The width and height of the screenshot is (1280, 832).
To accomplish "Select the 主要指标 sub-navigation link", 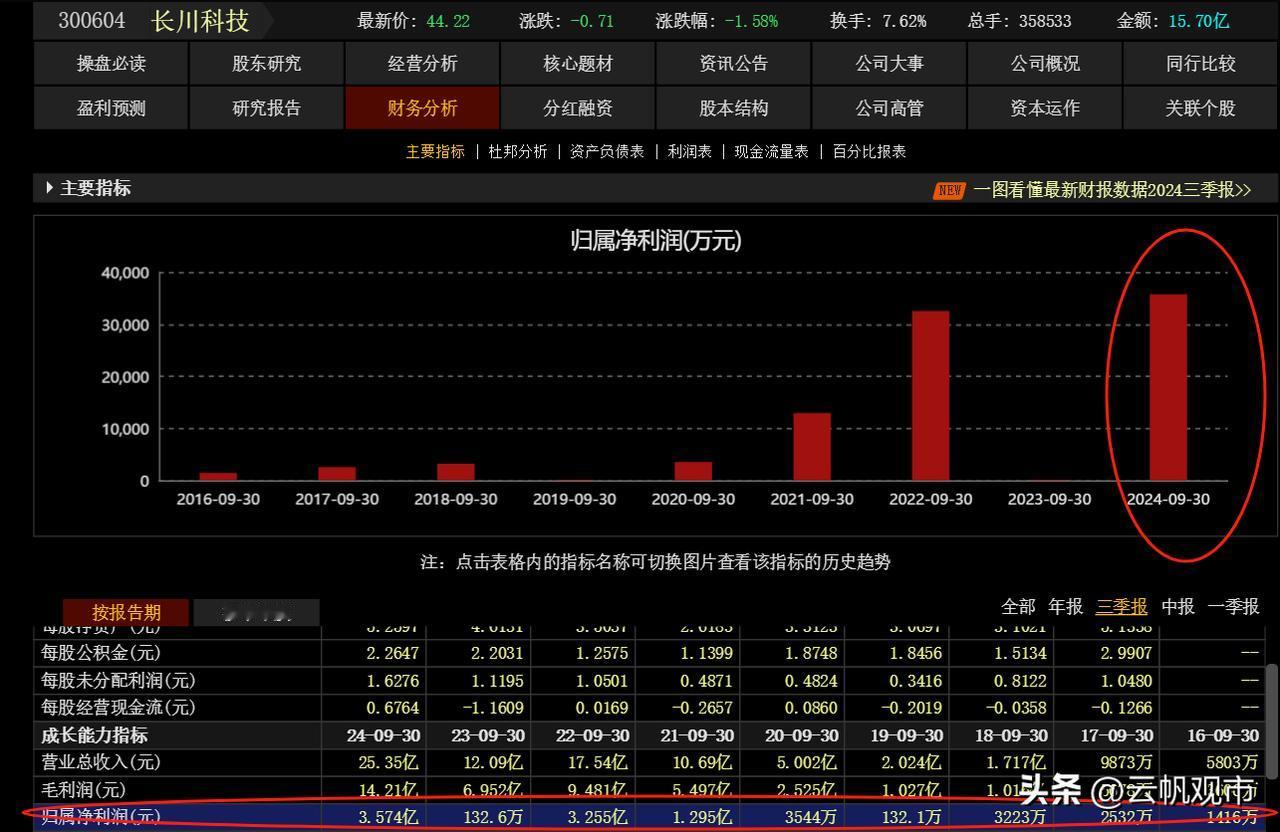I will 435,152.
